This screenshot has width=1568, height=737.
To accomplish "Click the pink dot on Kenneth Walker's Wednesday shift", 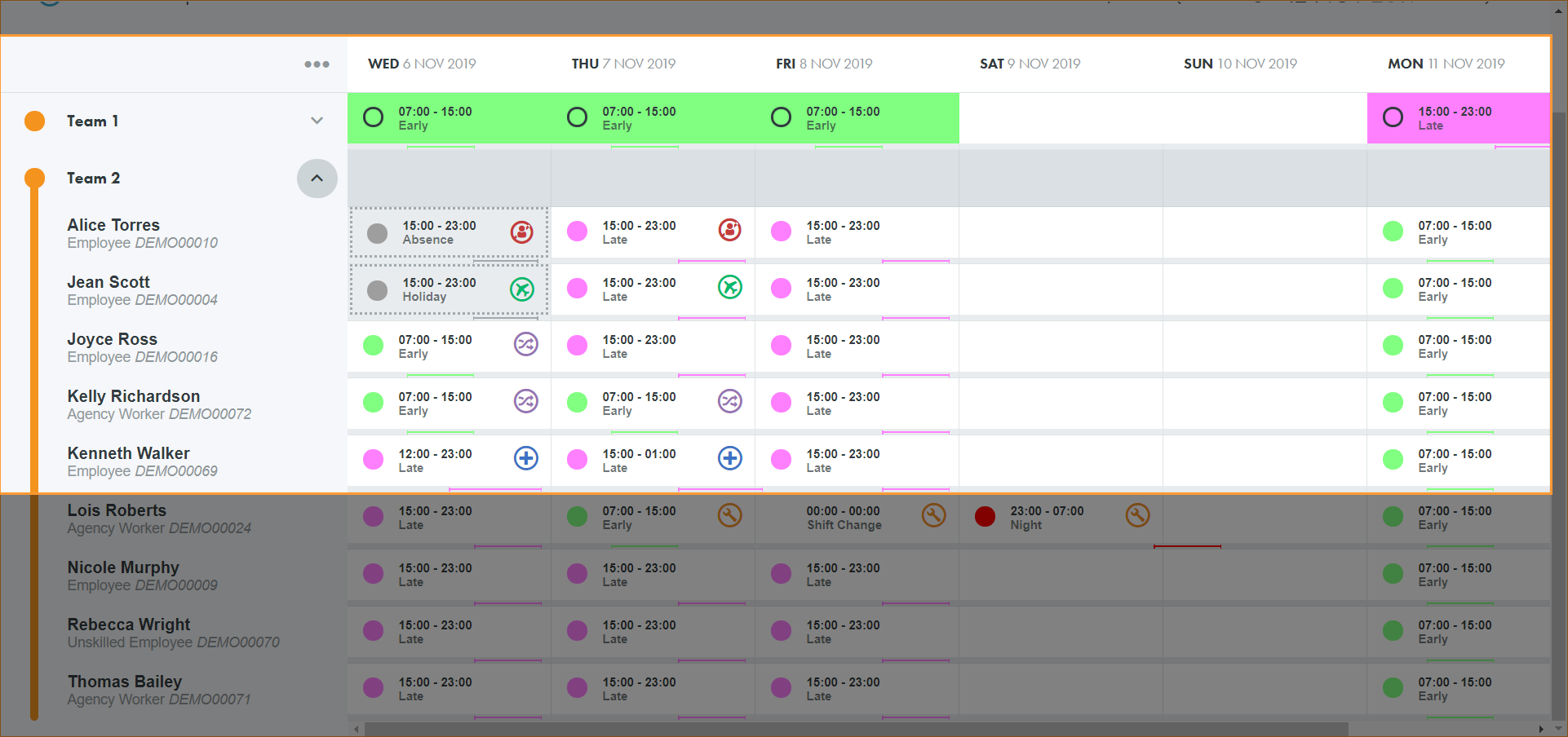I will click(x=373, y=459).
